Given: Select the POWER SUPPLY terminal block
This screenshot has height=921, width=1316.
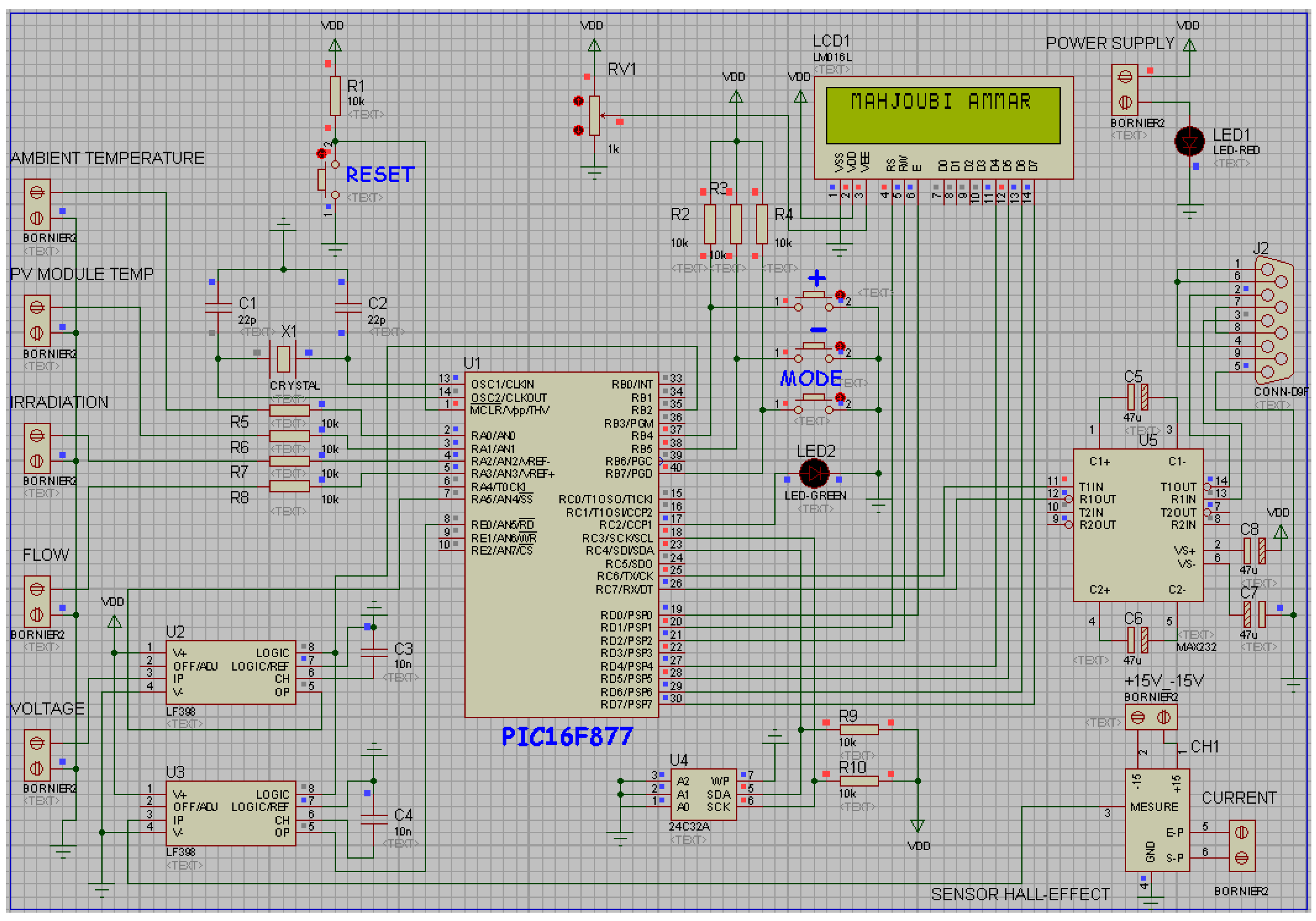Looking at the screenshot, I should point(1125,90).
